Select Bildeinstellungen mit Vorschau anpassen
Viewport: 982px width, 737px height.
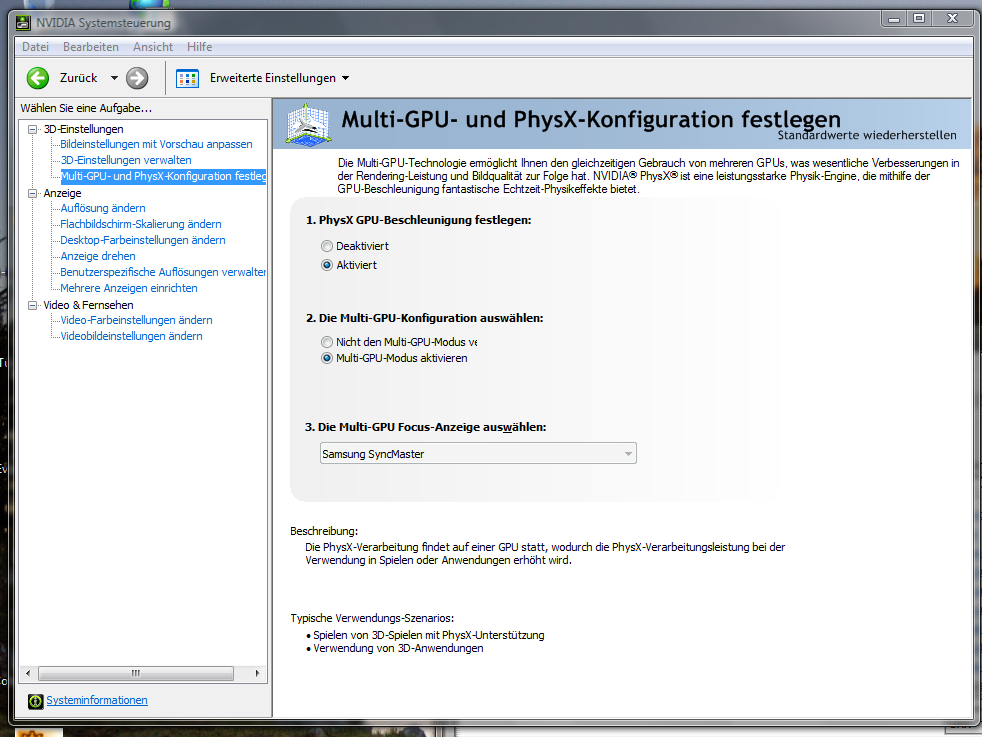(x=156, y=144)
